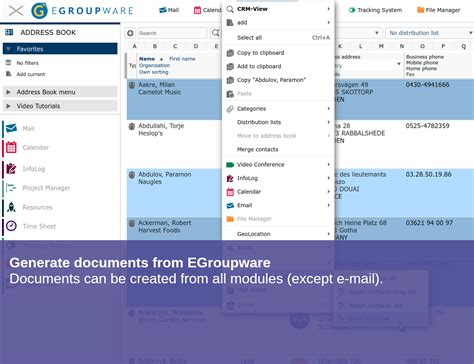Filter contacts by letter N
The width and height of the screenshot is (474, 364).
tap(402, 46)
